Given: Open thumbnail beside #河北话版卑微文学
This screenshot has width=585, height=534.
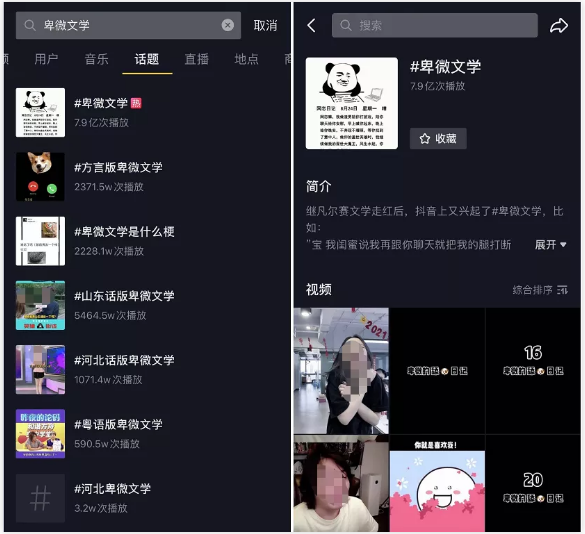Looking at the screenshot, I should [40, 369].
